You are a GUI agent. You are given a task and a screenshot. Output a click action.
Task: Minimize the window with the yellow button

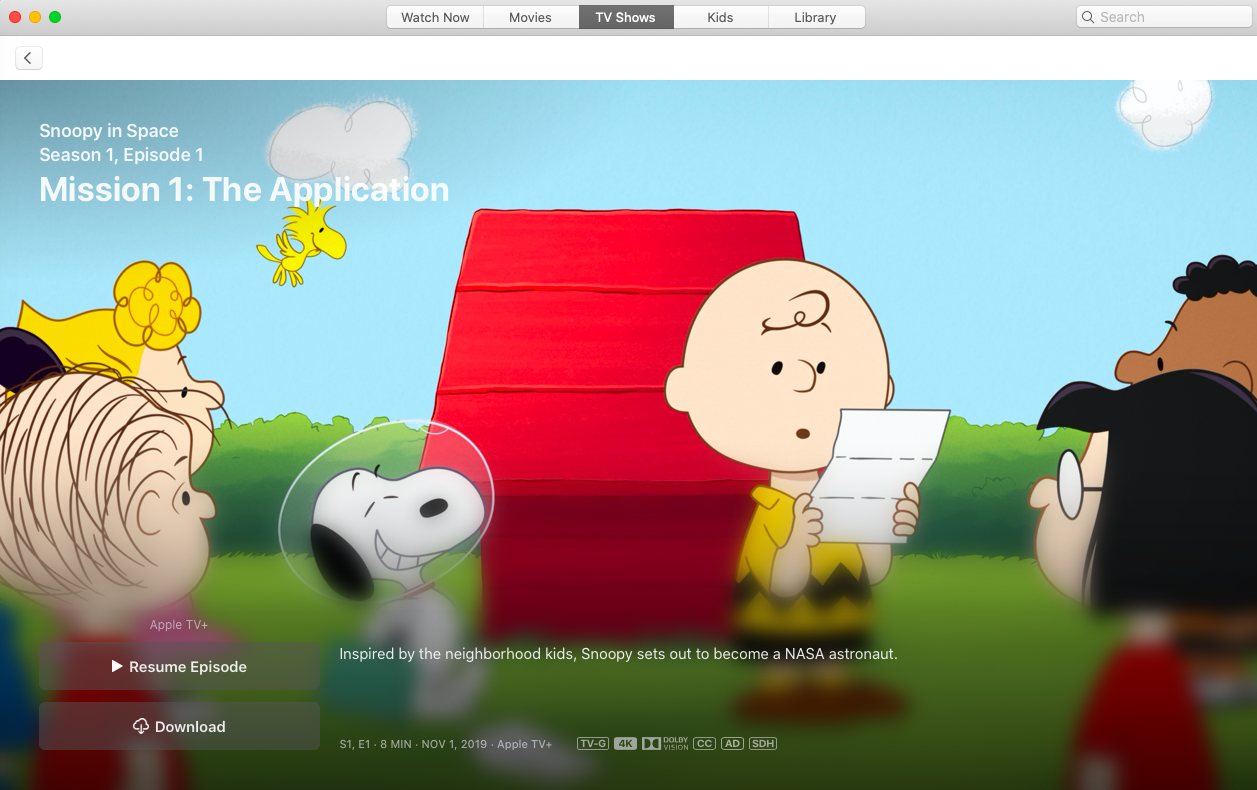[x=35, y=17]
